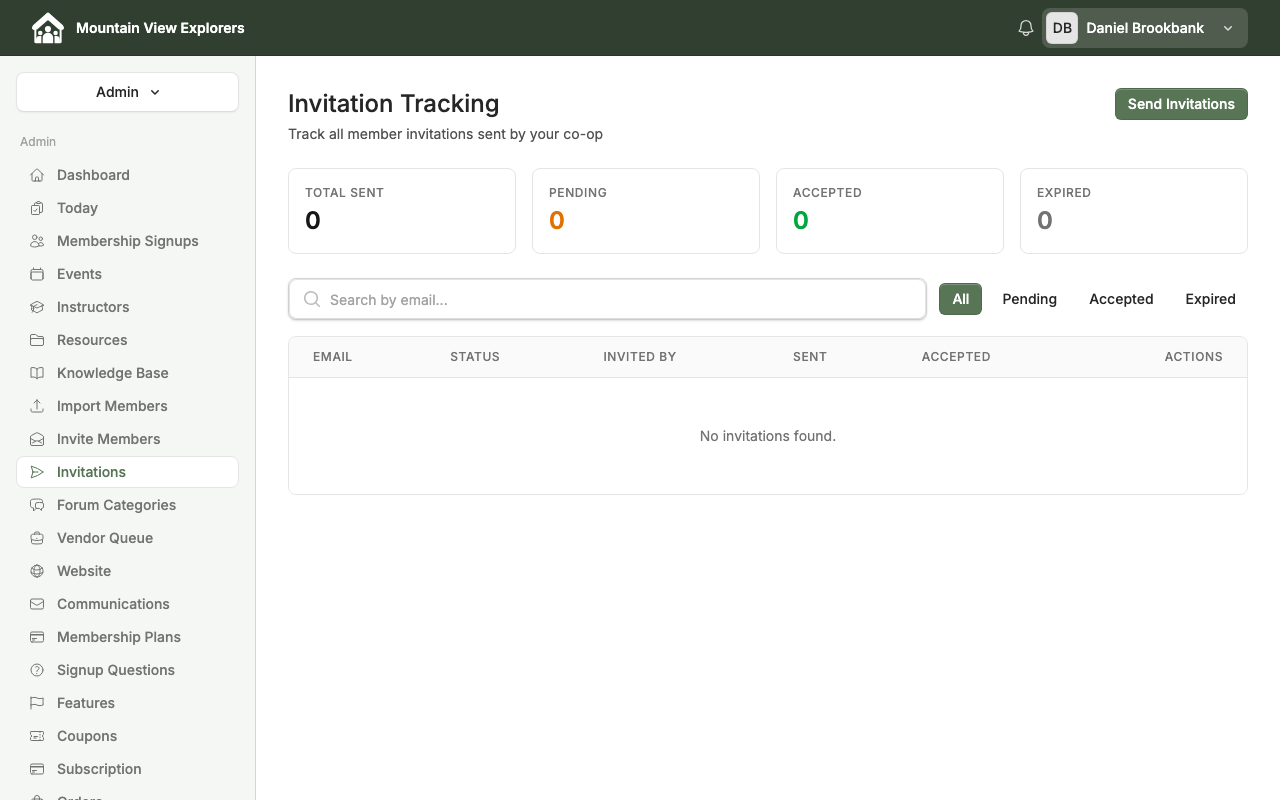
Task: Click the Invitations paper plane icon
Action: pos(37,472)
